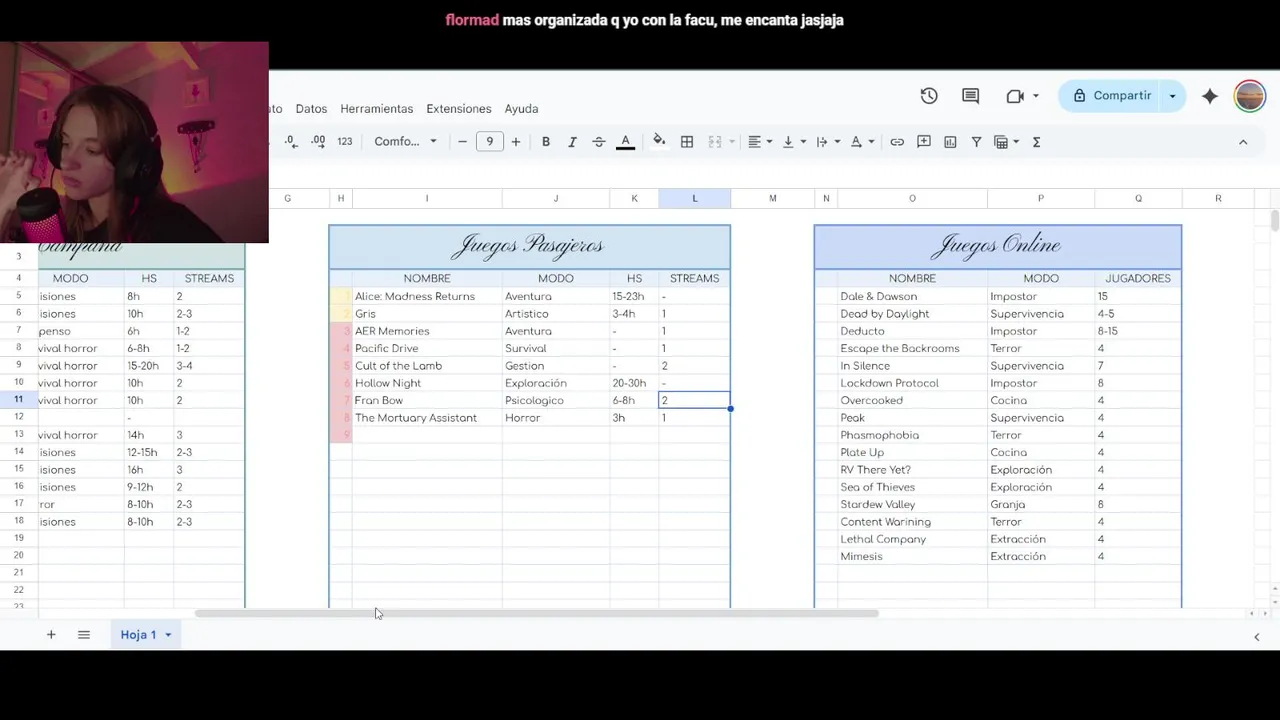Open the horizontal align dropdown

click(760, 142)
